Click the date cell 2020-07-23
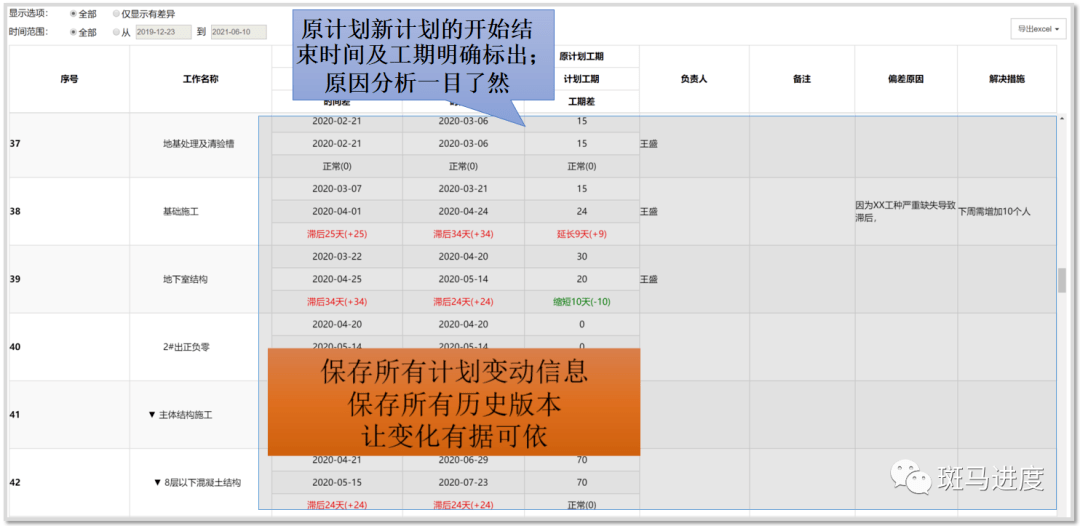 (x=463, y=483)
